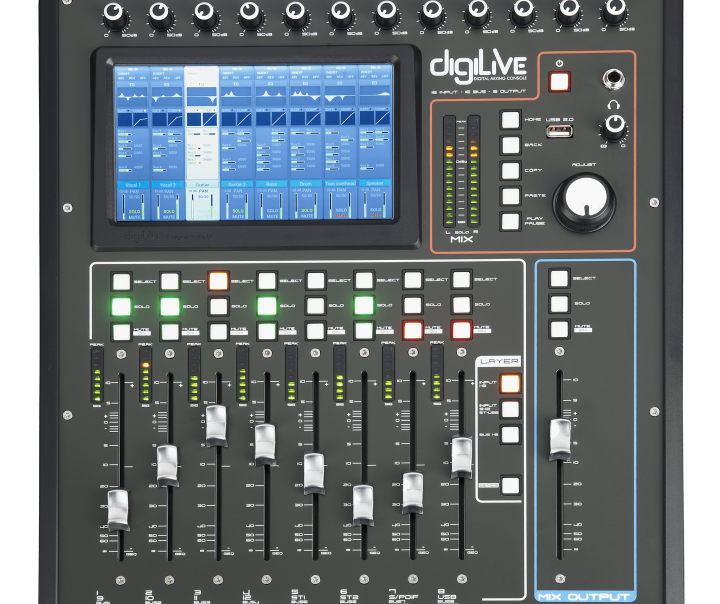Switch to the BUS 1-8 layer button
The height and width of the screenshot is (604, 720).
coord(510,435)
